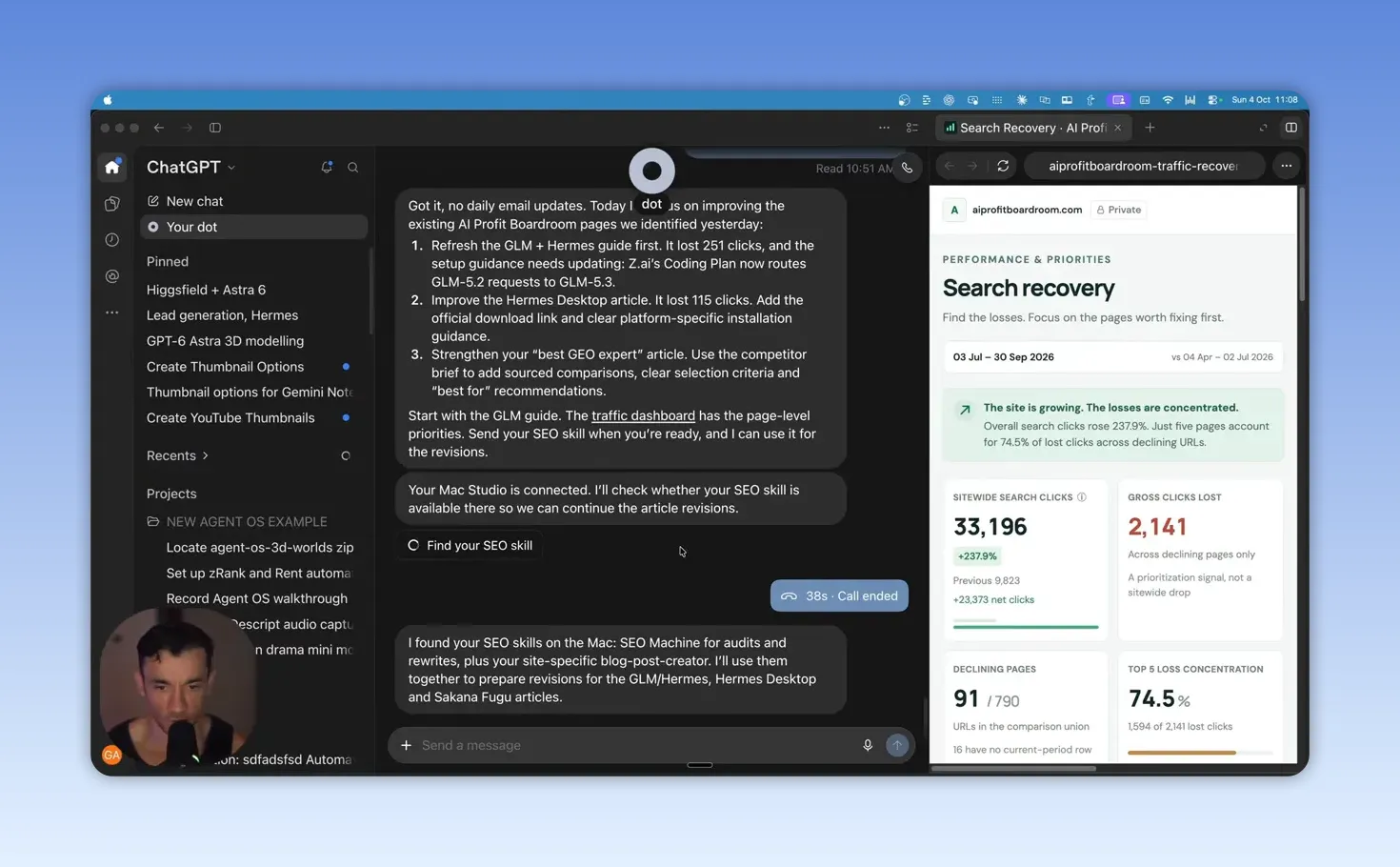1400x867 pixels.
Task: Click the Sitewide Search Clicks green progress bar
Action: tap(1026, 627)
